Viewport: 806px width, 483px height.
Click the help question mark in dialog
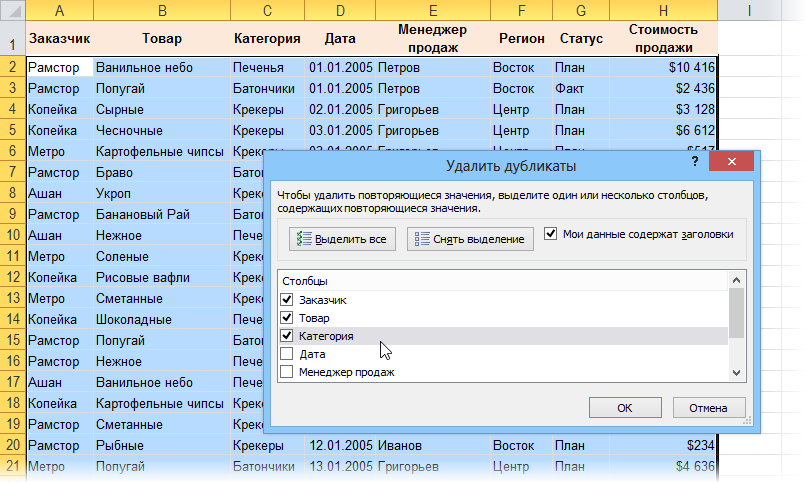[694, 162]
